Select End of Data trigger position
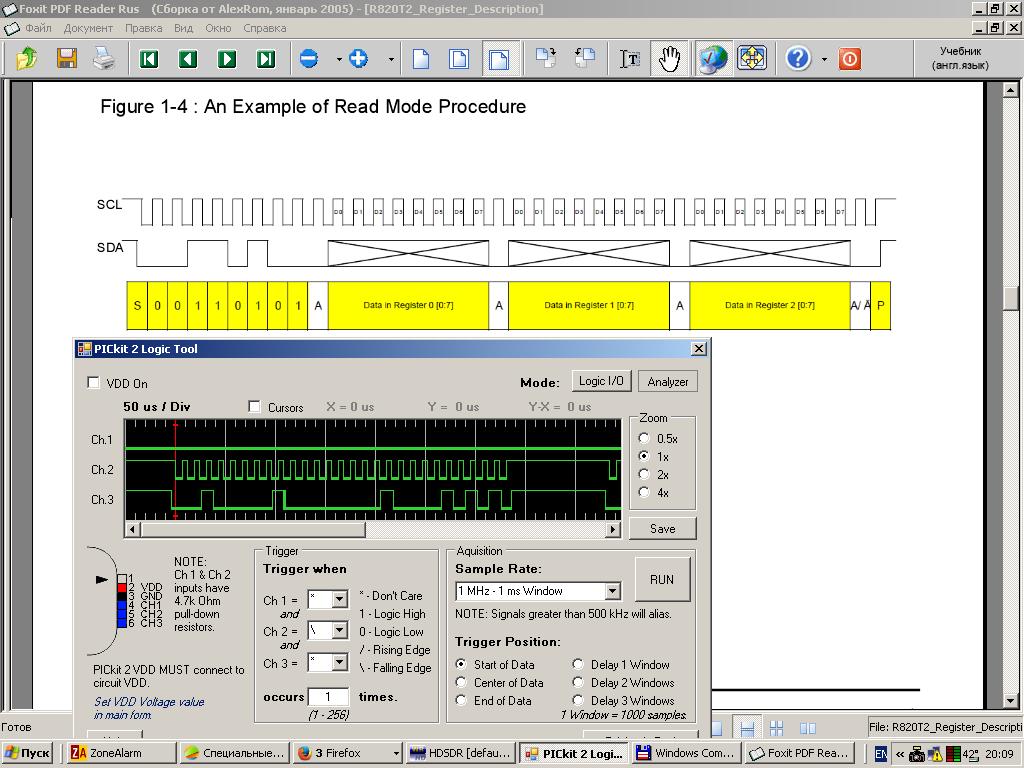Screen dimensions: 1024x768 coord(461,700)
